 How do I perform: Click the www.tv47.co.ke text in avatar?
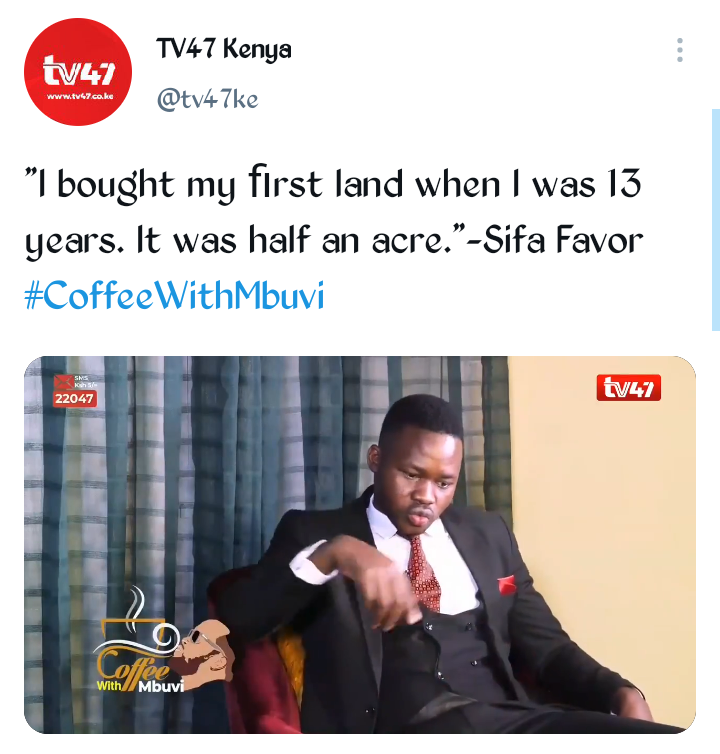pyautogui.click(x=80, y=96)
